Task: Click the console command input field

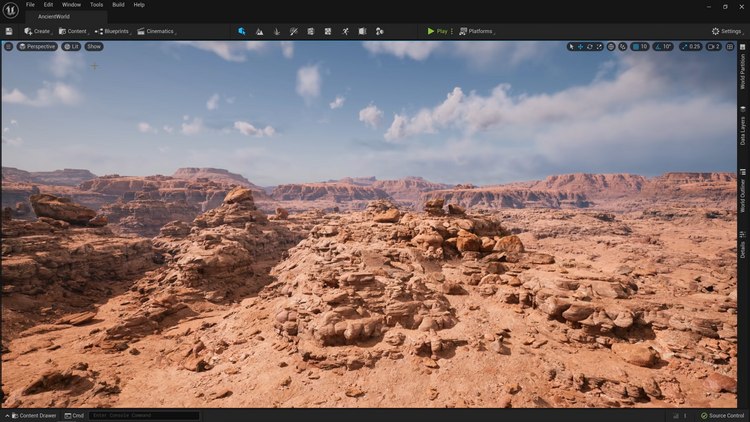Action: point(143,415)
